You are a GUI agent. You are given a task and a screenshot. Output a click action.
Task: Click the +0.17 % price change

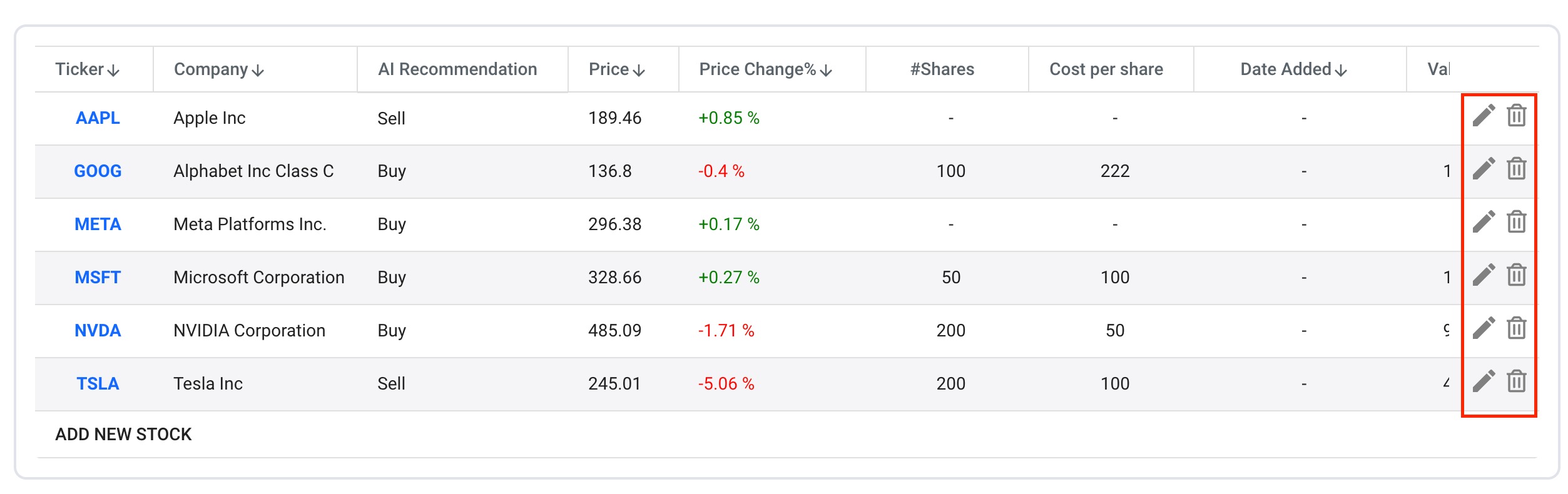point(729,224)
